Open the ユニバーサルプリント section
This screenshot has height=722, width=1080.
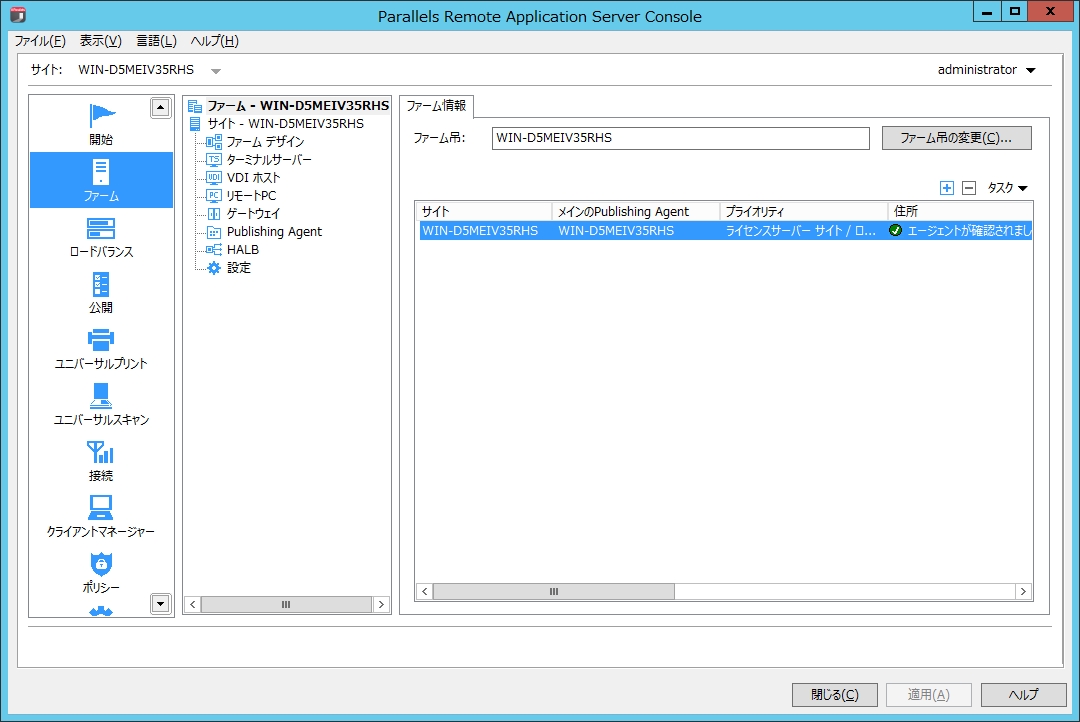pyautogui.click(x=100, y=348)
